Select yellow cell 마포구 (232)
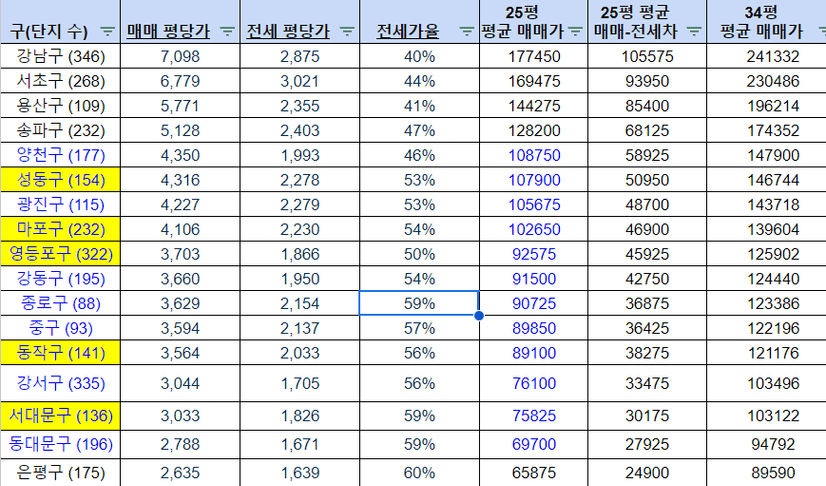Screen dimensions: 826x486 [x=61, y=229]
